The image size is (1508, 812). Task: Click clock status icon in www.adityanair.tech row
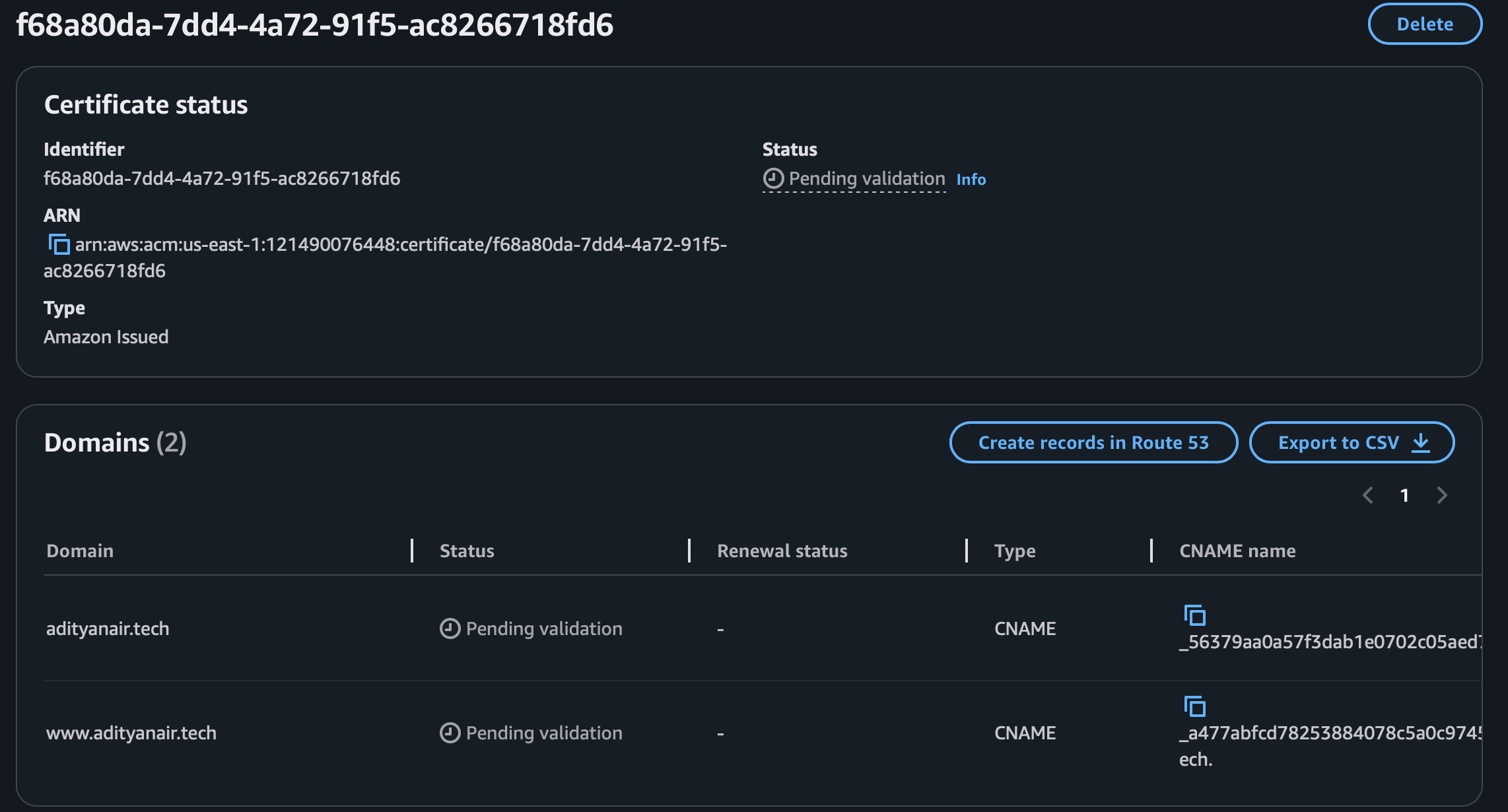click(x=450, y=733)
